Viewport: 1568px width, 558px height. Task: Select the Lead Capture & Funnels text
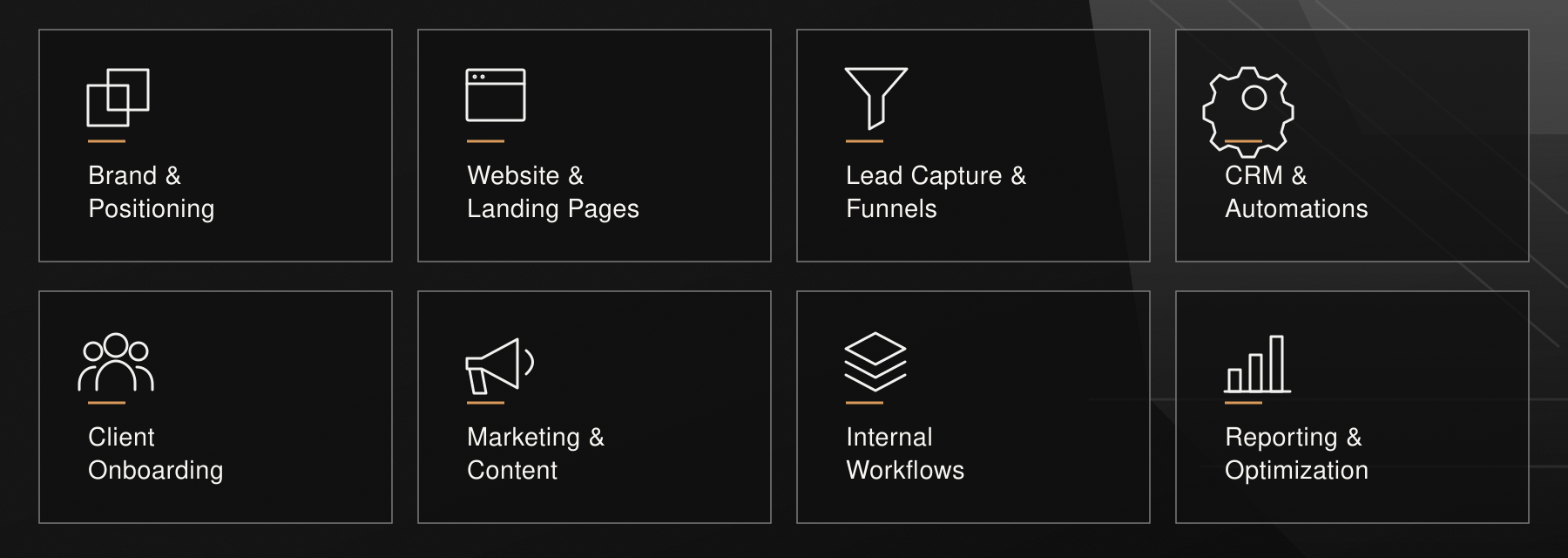[x=936, y=192]
